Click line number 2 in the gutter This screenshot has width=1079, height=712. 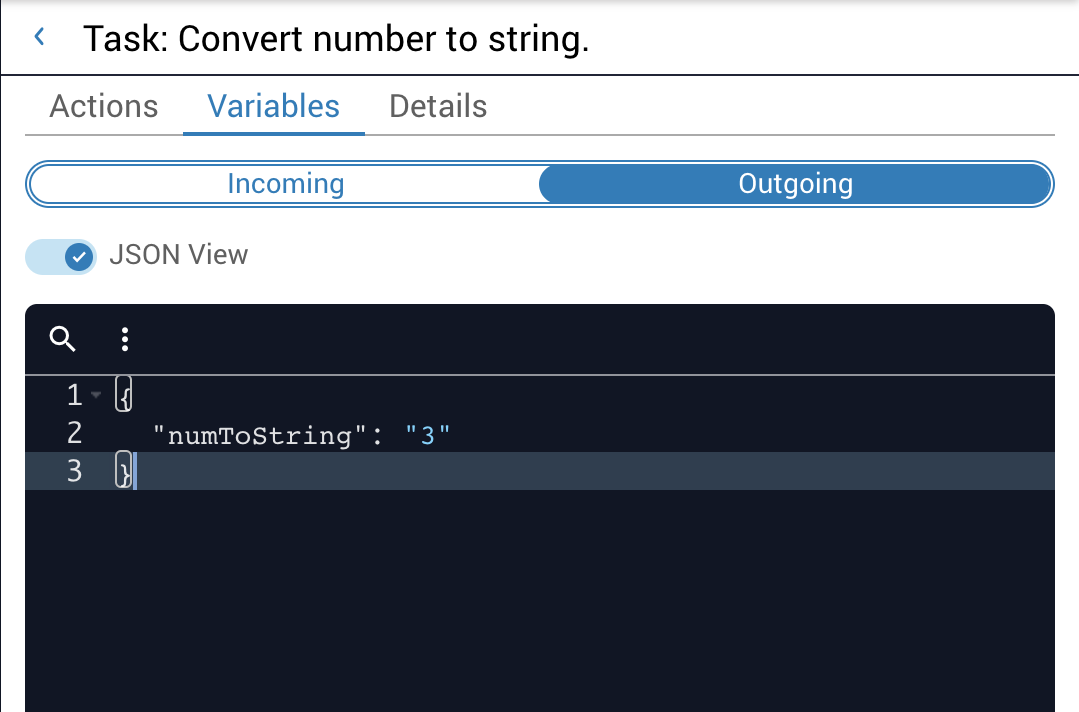pos(74,434)
